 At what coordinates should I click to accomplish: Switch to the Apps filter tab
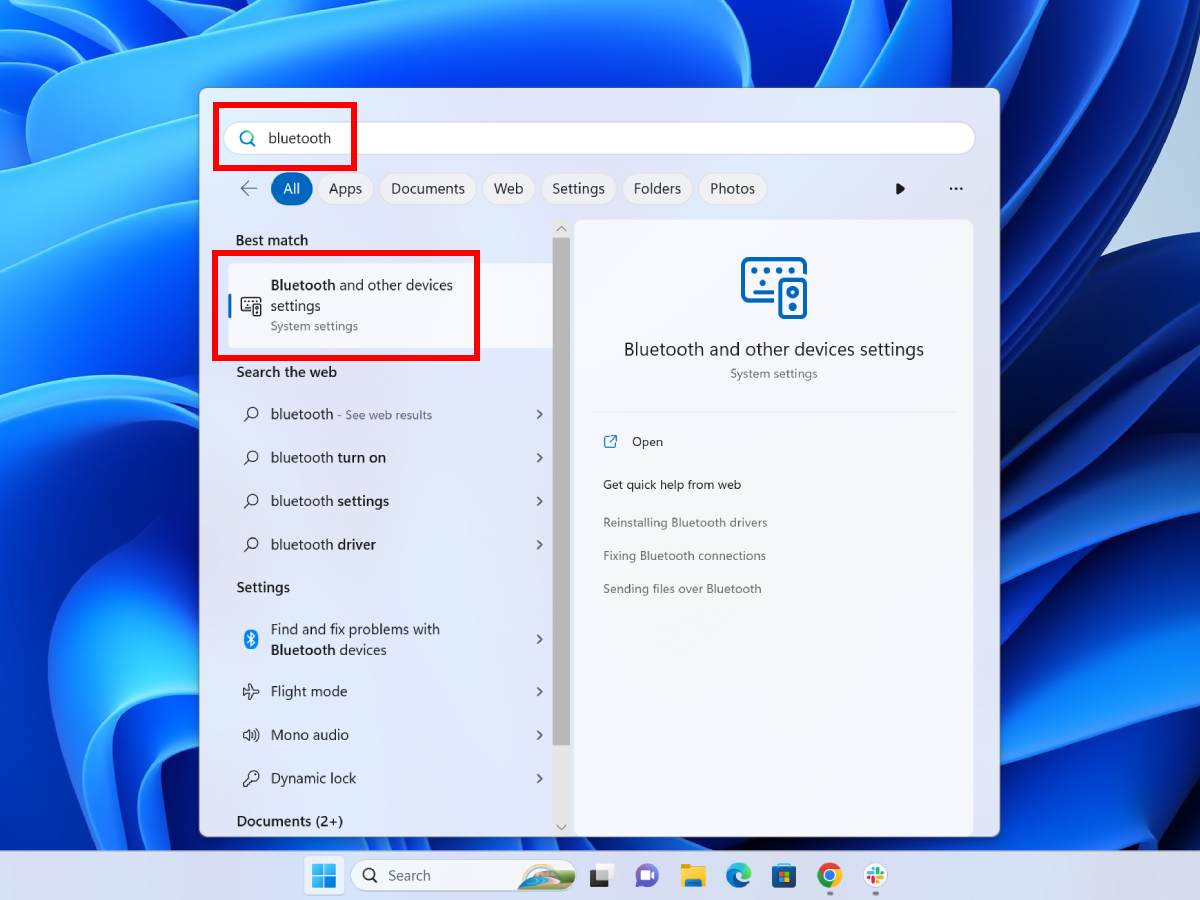click(345, 189)
